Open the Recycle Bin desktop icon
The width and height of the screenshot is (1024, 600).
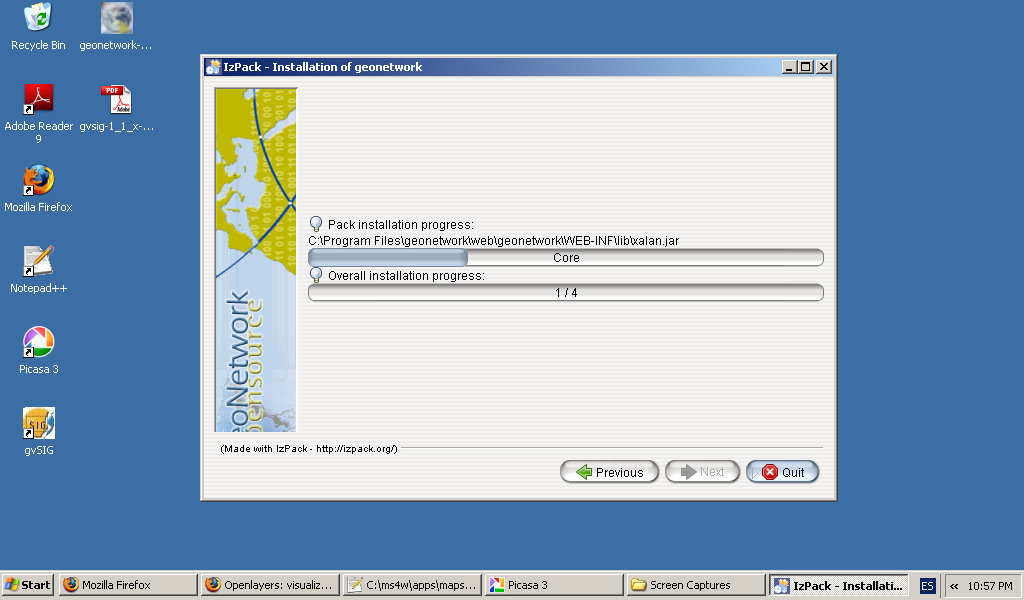pyautogui.click(x=38, y=18)
